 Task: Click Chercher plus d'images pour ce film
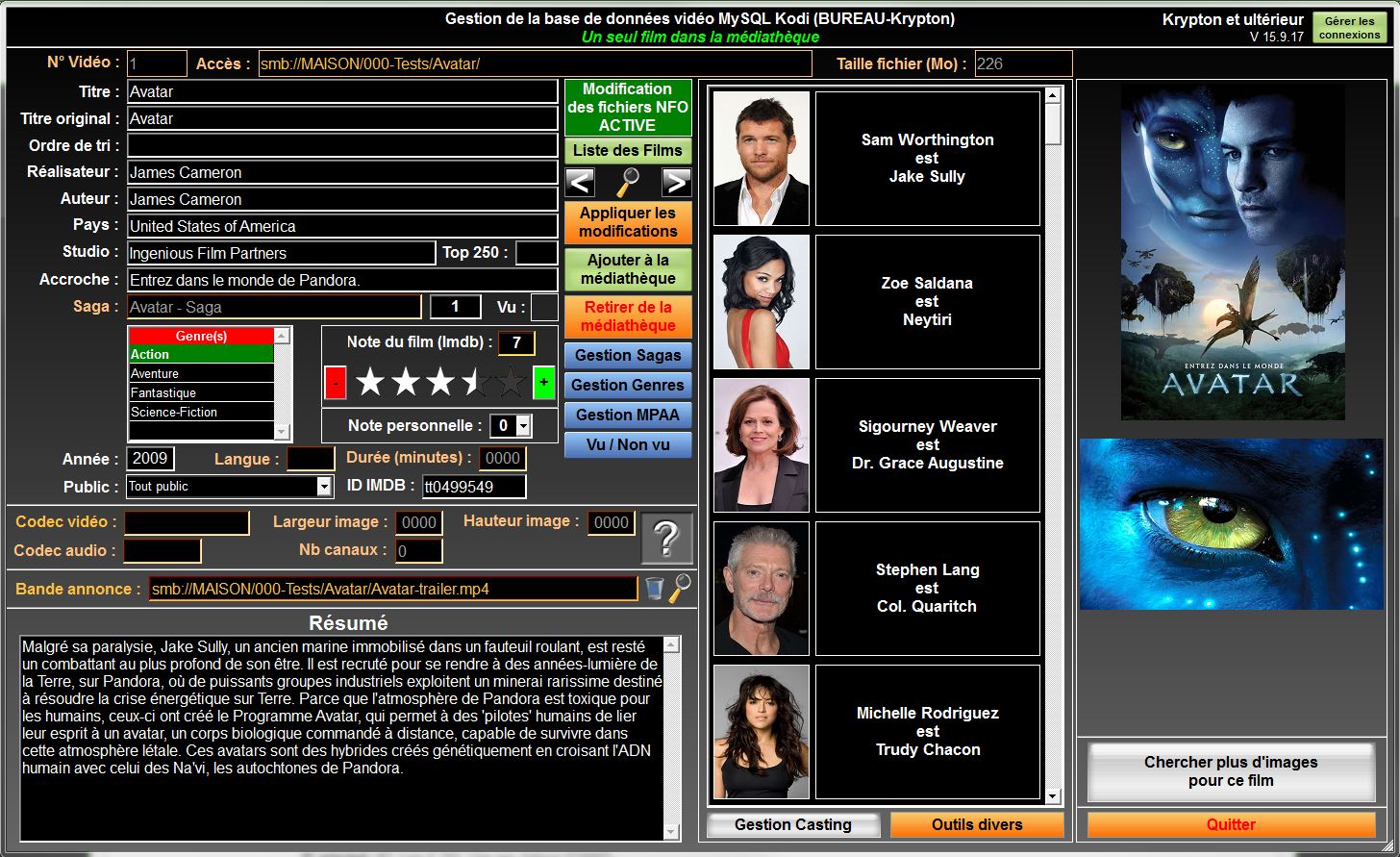click(1231, 770)
